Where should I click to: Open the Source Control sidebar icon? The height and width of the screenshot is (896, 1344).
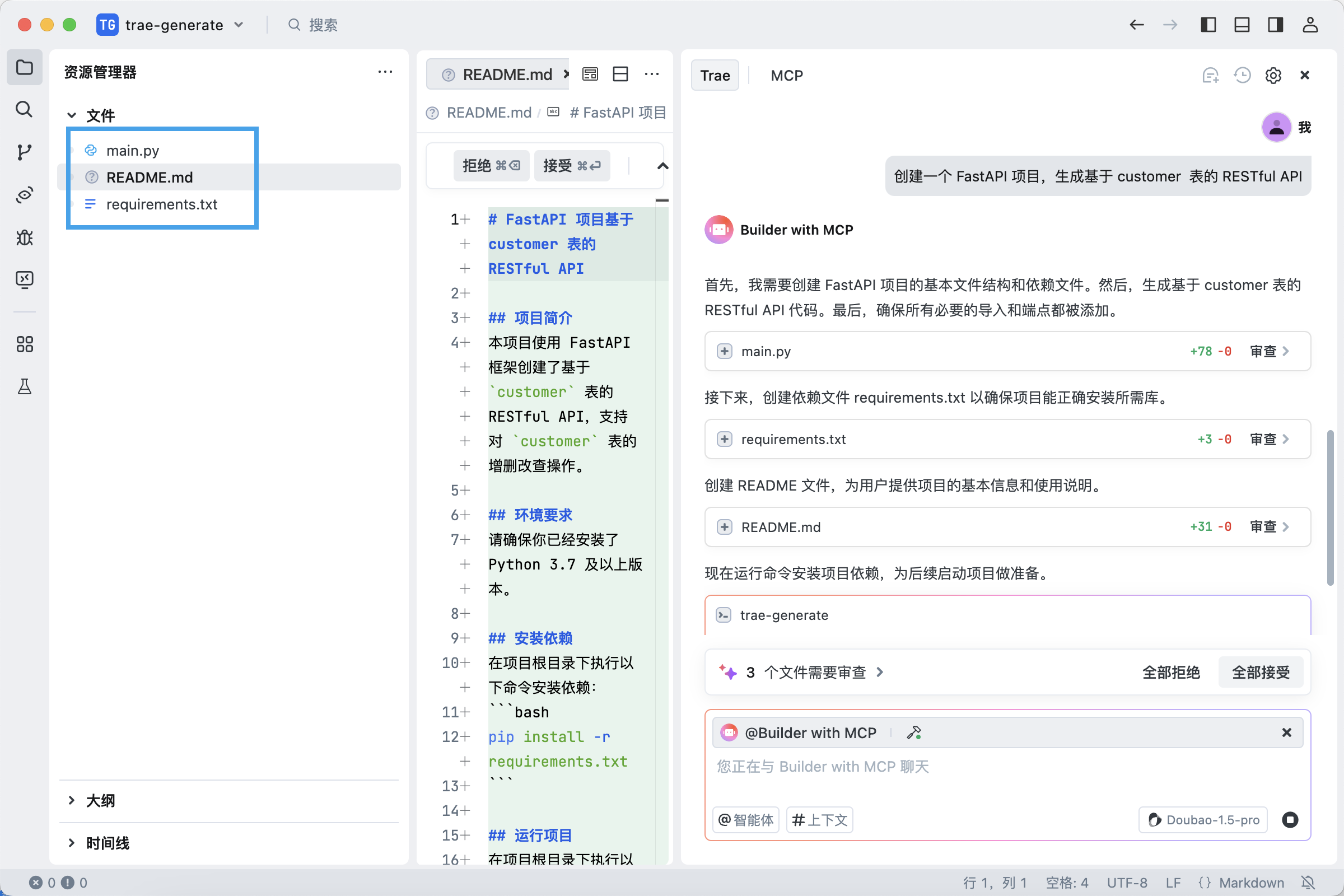click(x=24, y=152)
